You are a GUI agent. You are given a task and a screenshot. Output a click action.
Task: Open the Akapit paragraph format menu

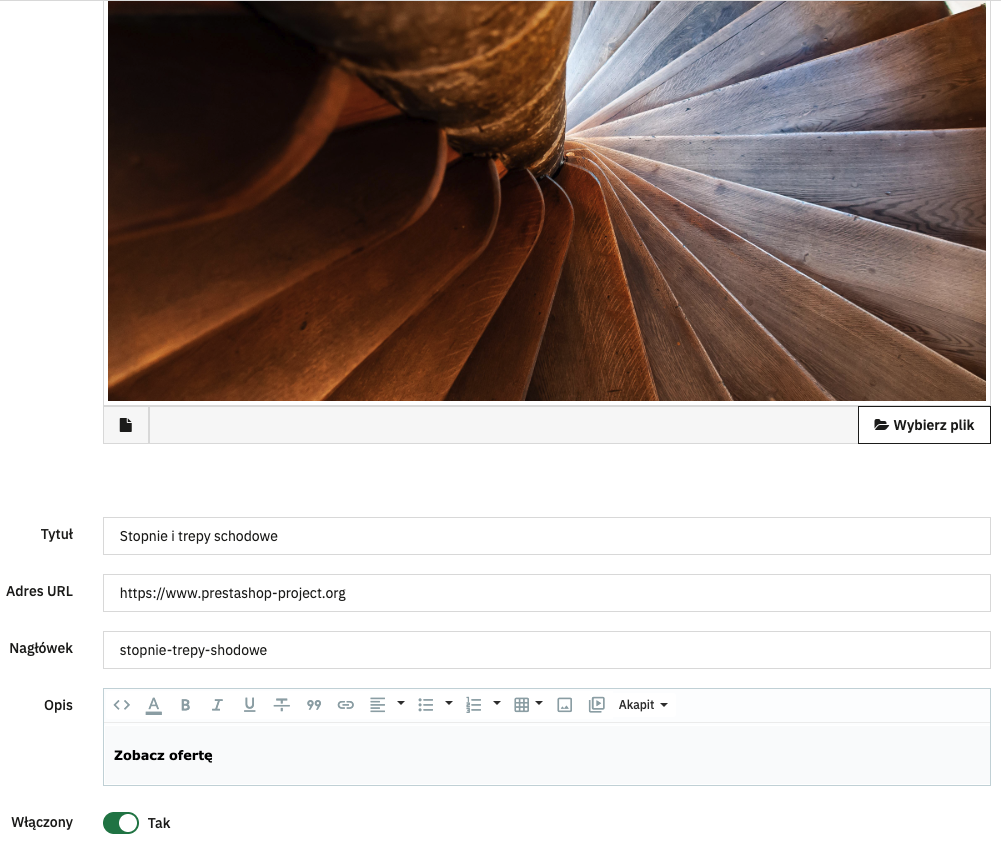(643, 705)
